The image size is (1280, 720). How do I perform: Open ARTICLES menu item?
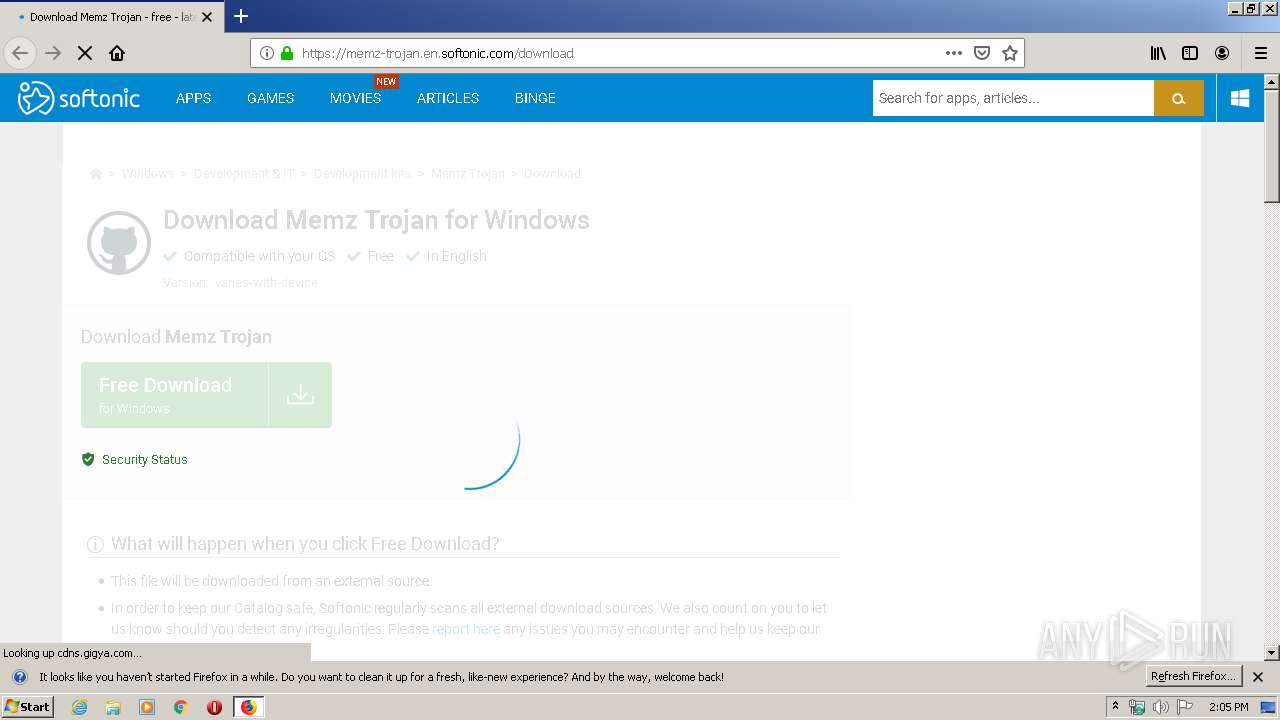pyautogui.click(x=448, y=98)
